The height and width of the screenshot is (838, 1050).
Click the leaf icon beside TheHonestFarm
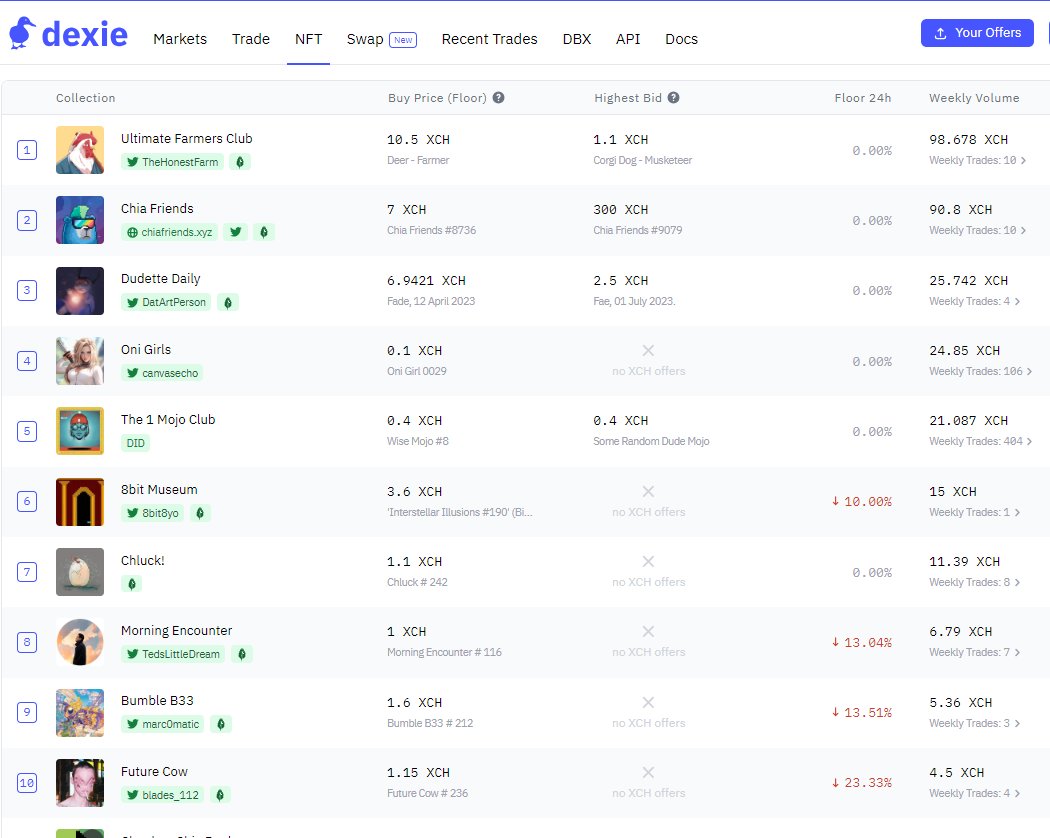click(240, 161)
